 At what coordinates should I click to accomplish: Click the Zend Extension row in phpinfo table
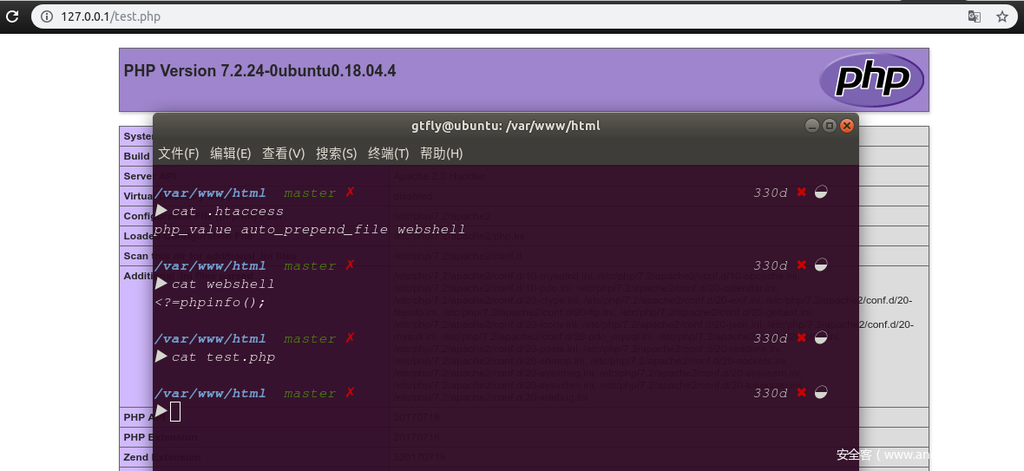tap(524, 457)
